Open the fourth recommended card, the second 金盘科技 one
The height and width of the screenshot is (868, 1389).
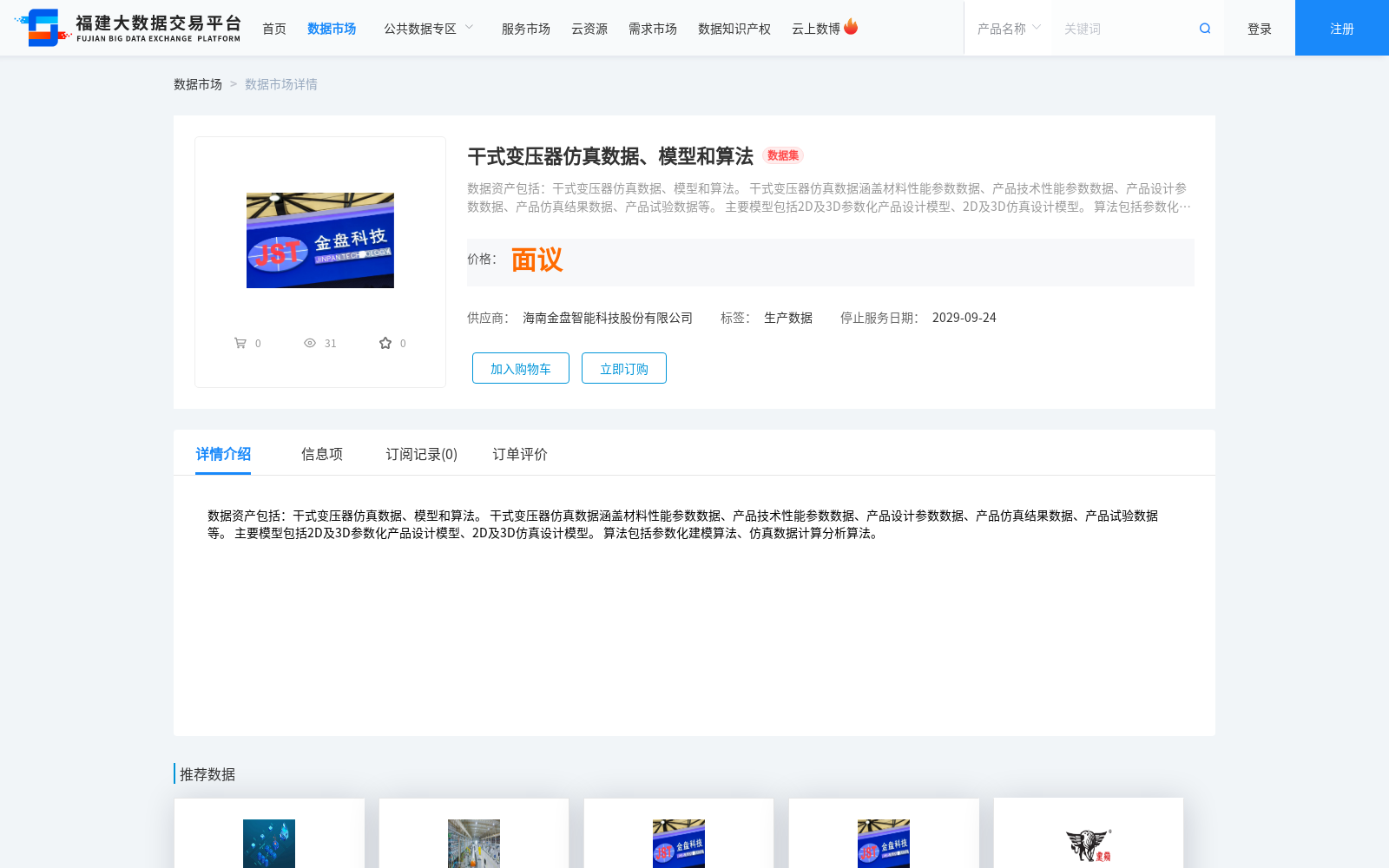(x=884, y=833)
